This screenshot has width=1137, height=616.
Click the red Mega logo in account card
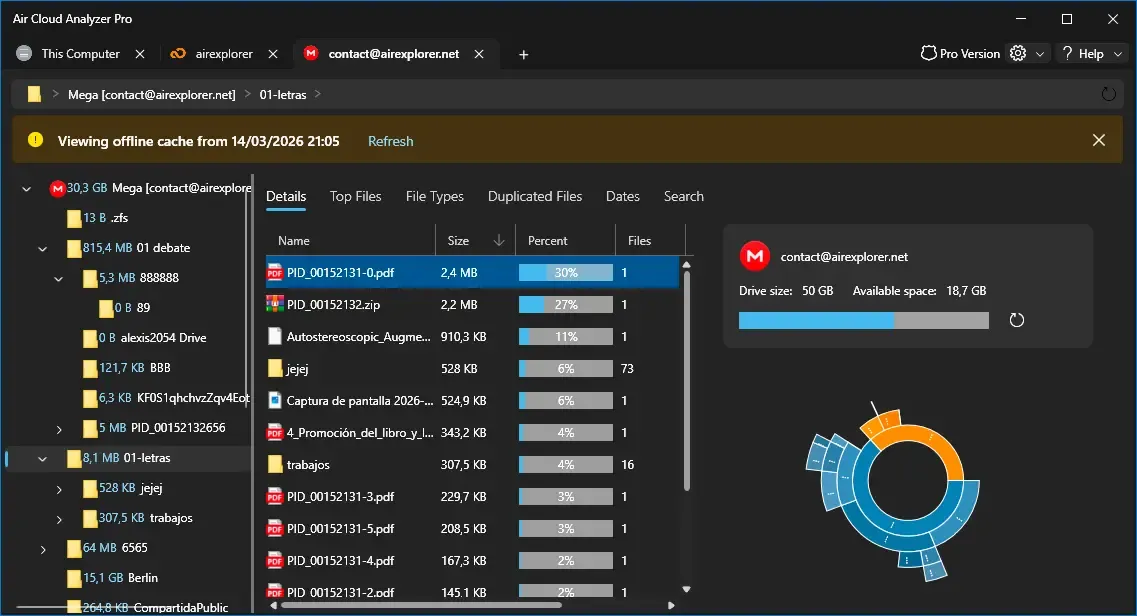pos(754,256)
